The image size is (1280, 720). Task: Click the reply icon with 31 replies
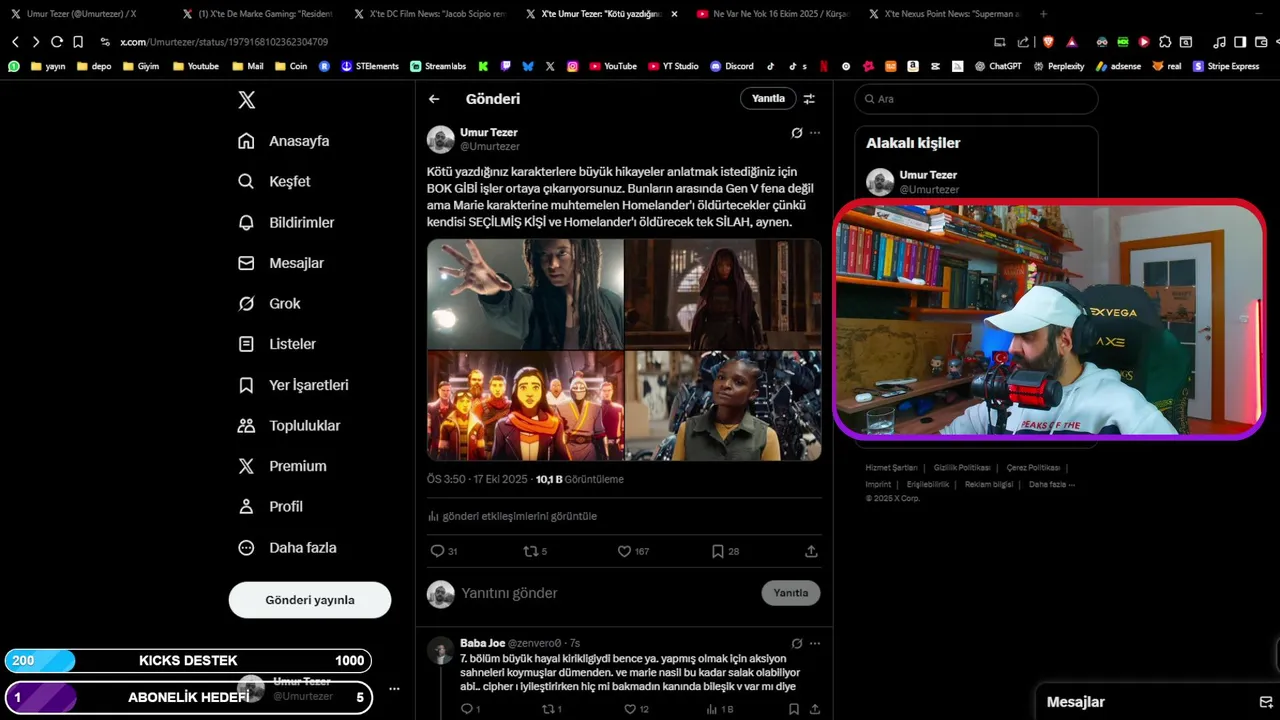[x=437, y=551]
